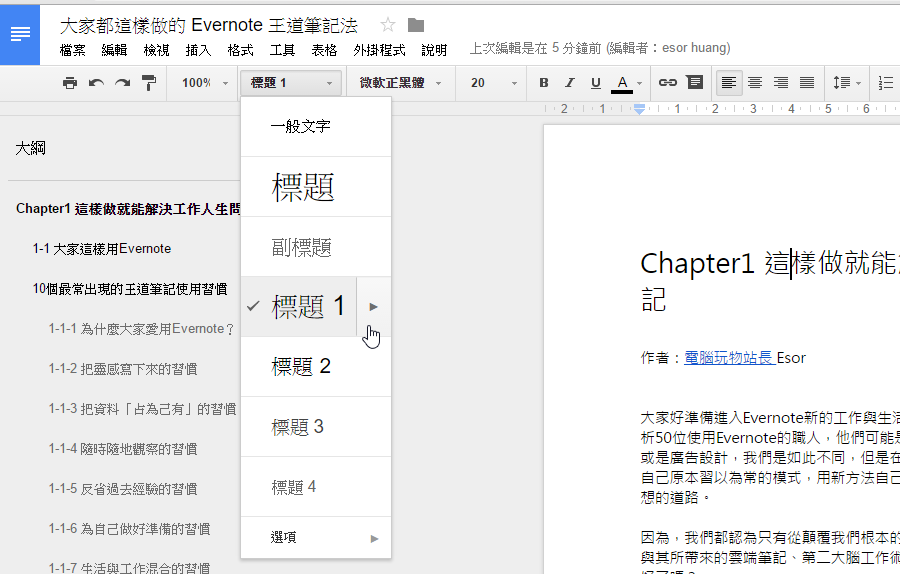The height and width of the screenshot is (574, 900).
Task: Open the 格式 menu
Action: click(x=240, y=50)
